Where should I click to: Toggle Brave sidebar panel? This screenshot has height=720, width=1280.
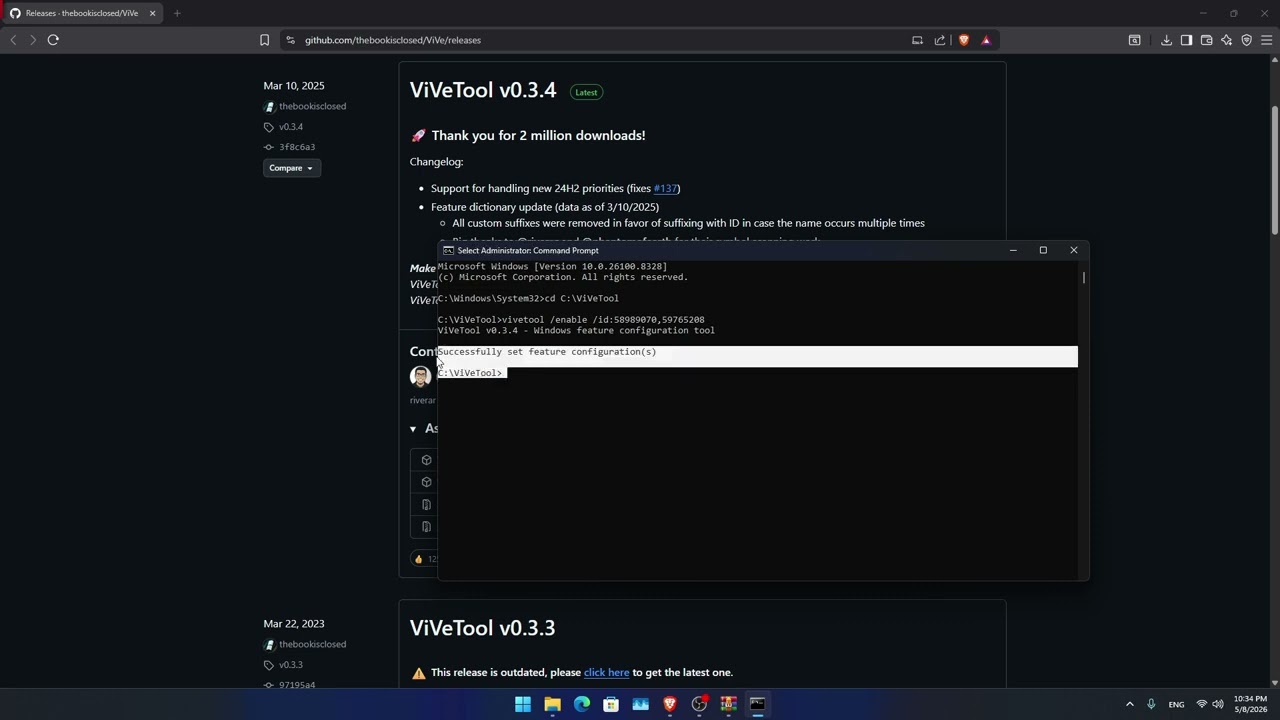point(1186,40)
